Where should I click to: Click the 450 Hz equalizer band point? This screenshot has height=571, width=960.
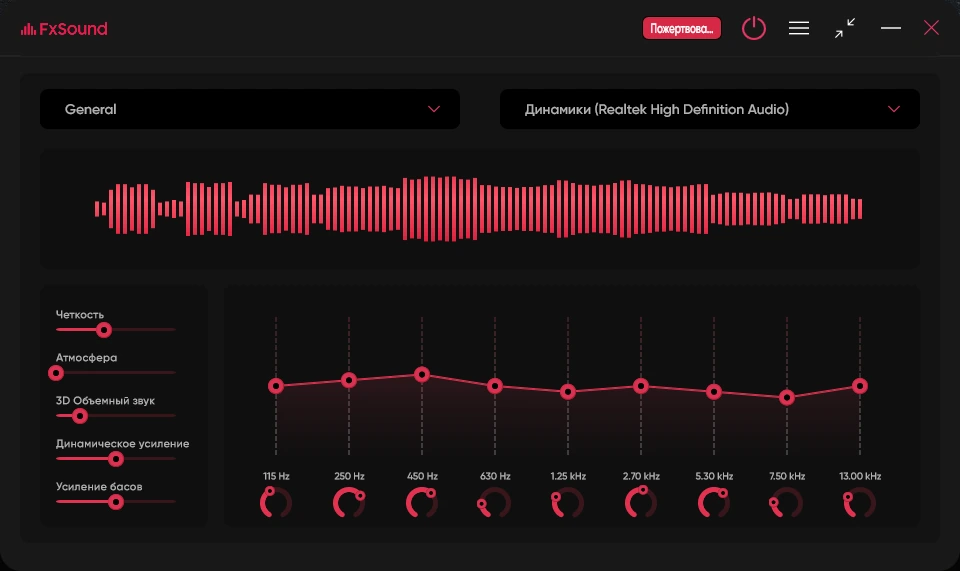[422, 374]
